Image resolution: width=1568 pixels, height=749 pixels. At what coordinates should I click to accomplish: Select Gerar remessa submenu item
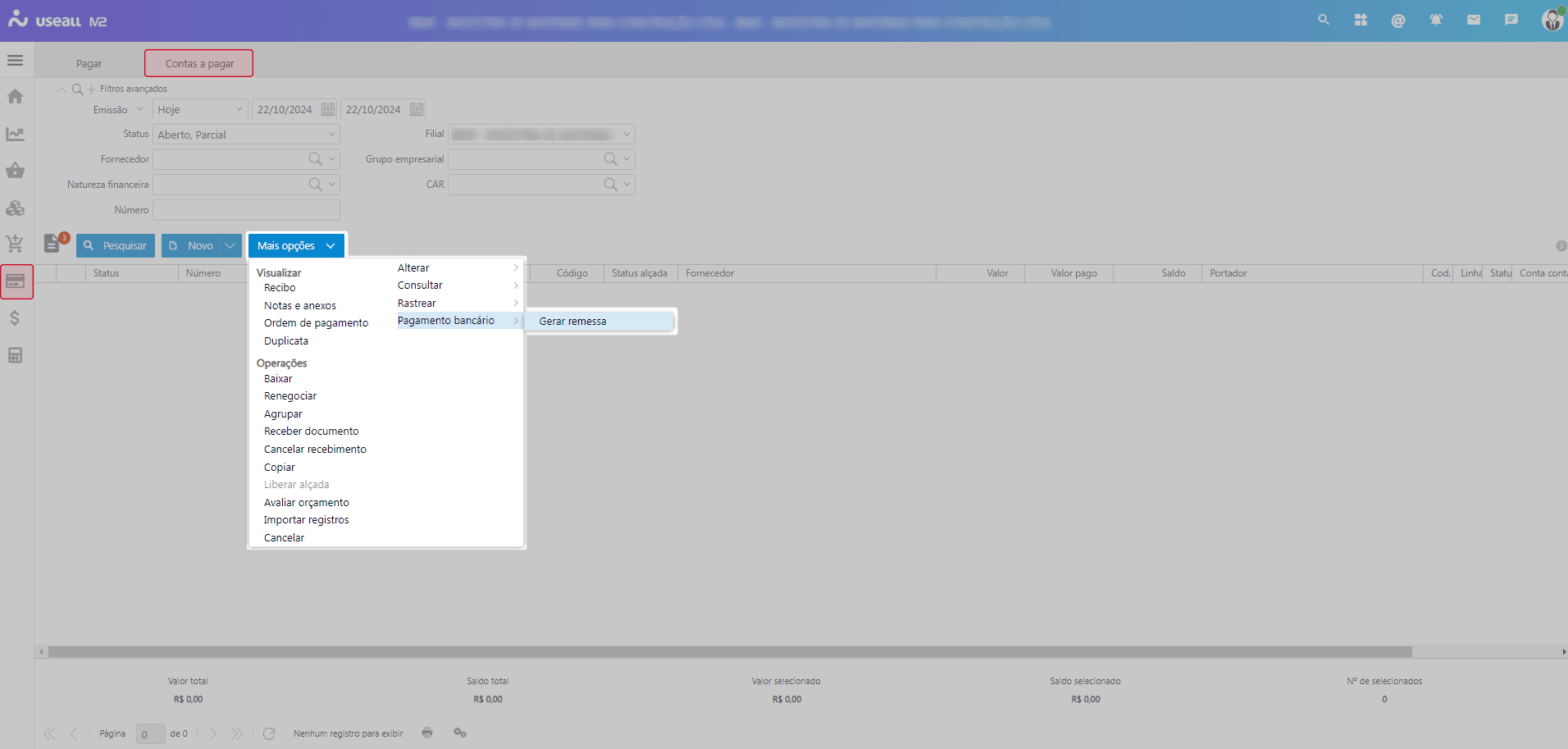[x=572, y=322]
